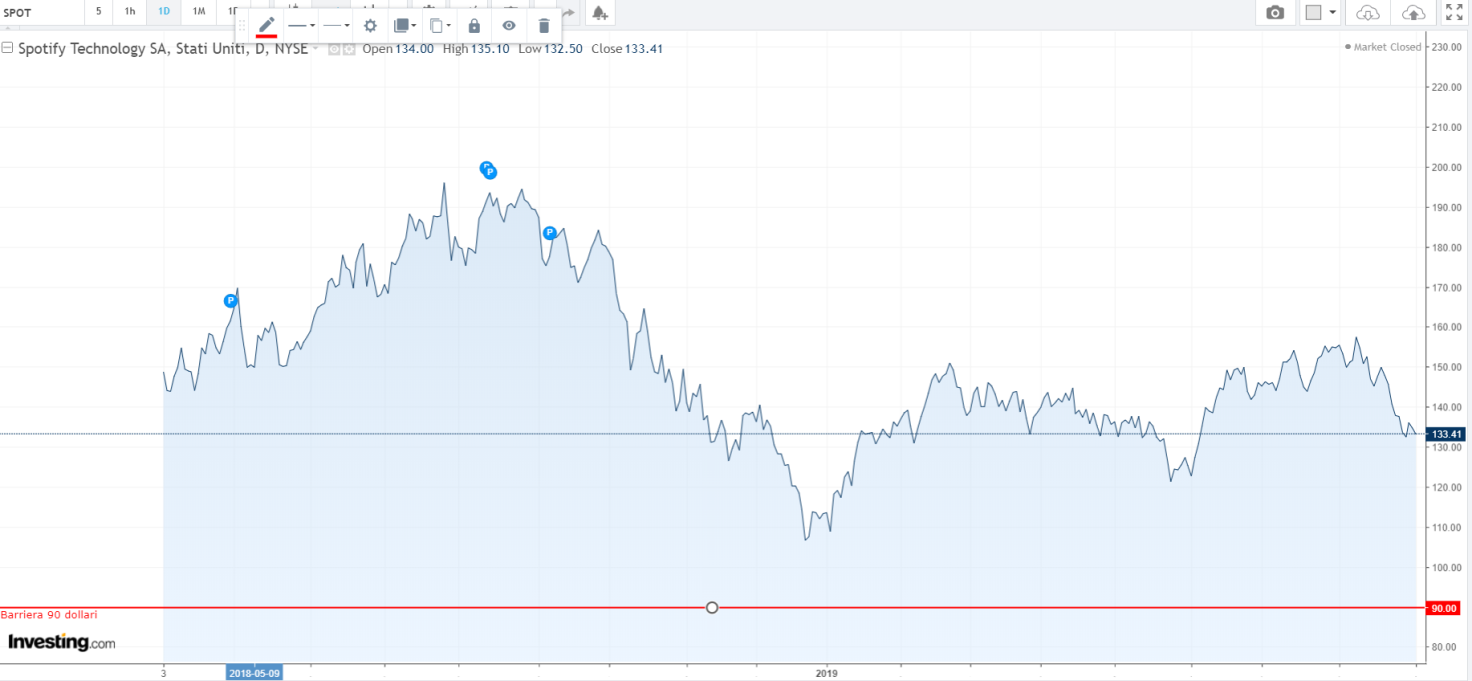This screenshot has height=681, width=1472.
Task: Click the red 90.00 price tag
Action: (x=1444, y=607)
